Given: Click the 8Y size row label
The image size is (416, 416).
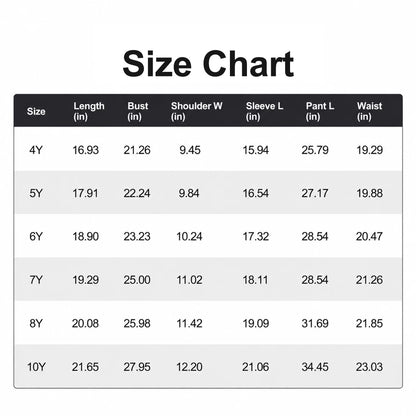Looking at the screenshot, I should pos(36,323).
